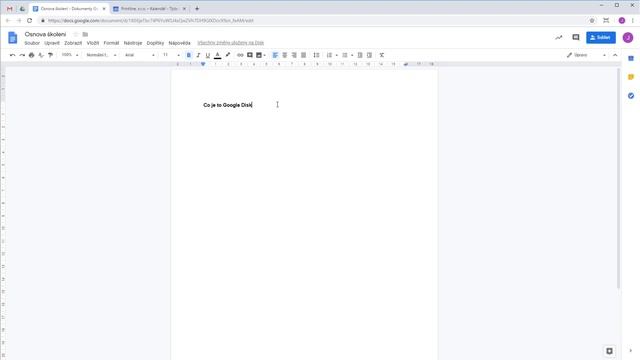The height and width of the screenshot is (360, 640).
Task: Insert a link from toolbar
Action: pos(240,55)
